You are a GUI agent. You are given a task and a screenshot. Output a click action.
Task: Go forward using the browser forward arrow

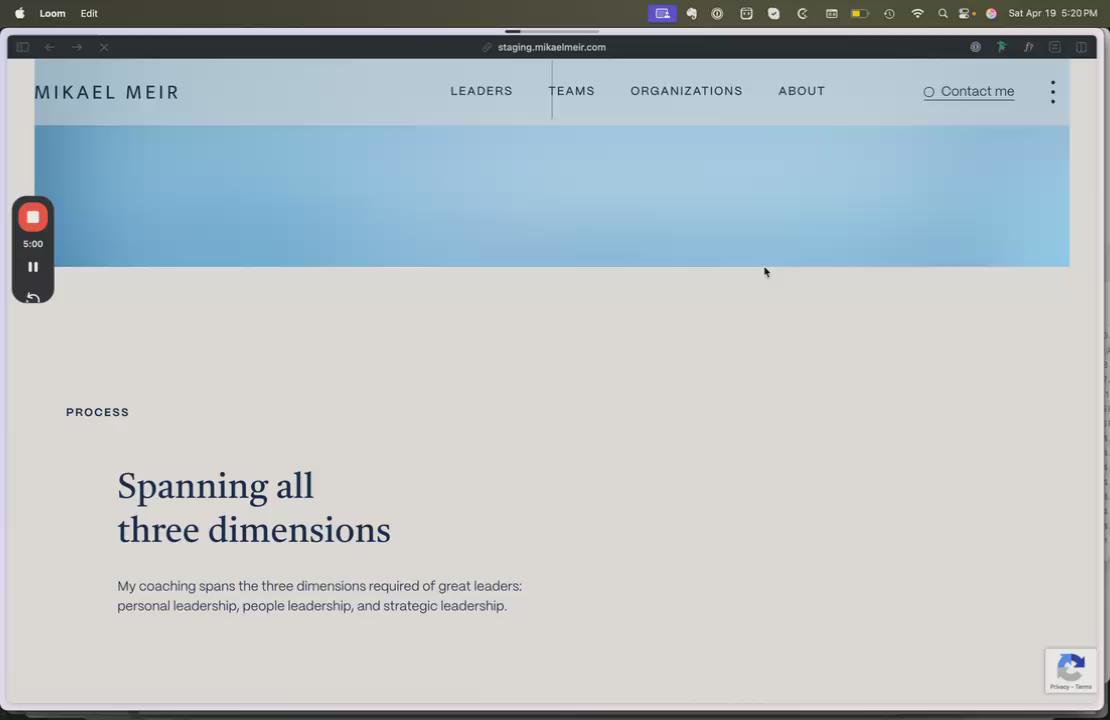coord(76,47)
